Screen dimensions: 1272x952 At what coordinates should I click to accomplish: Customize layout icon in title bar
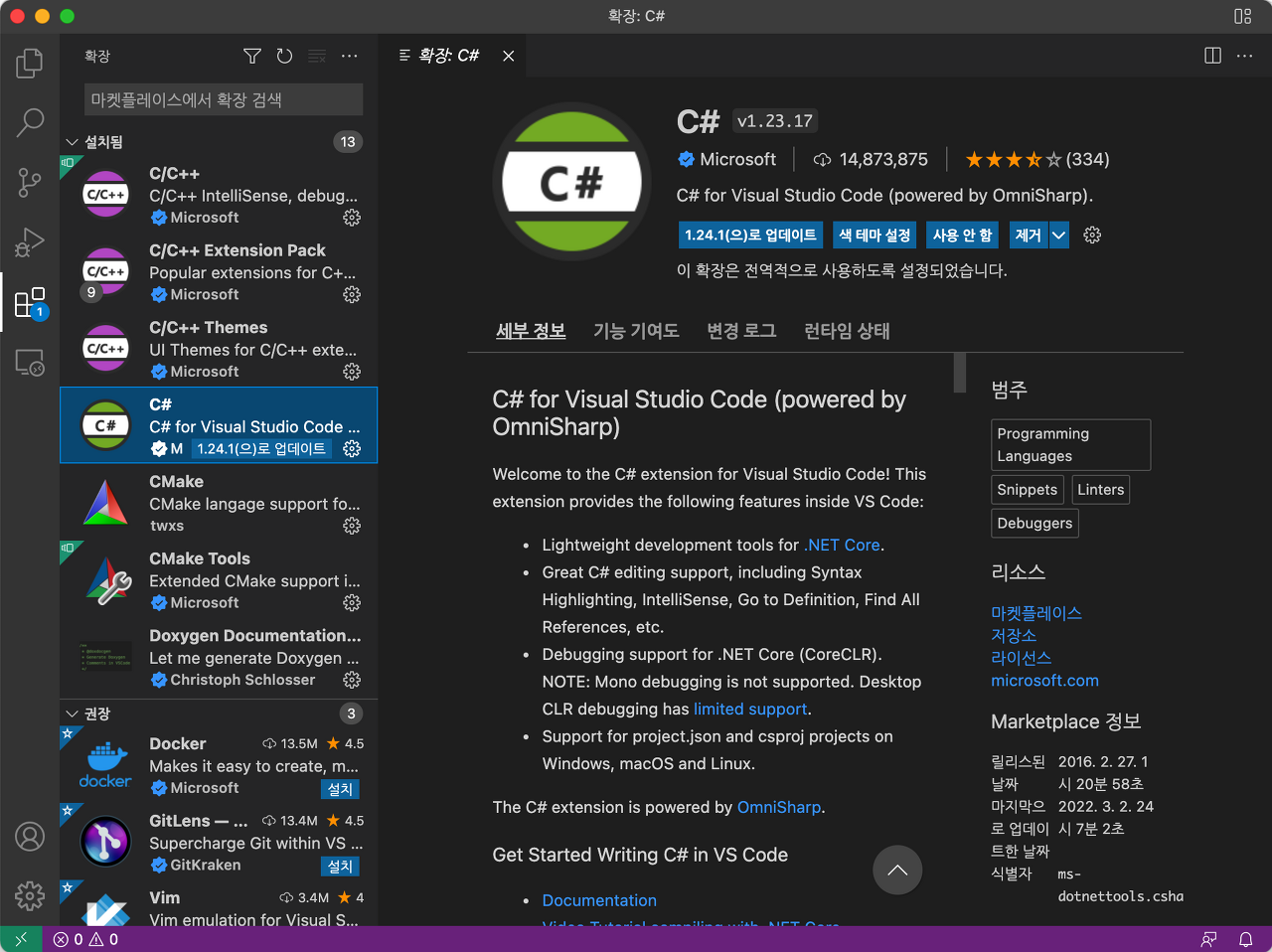(1242, 16)
